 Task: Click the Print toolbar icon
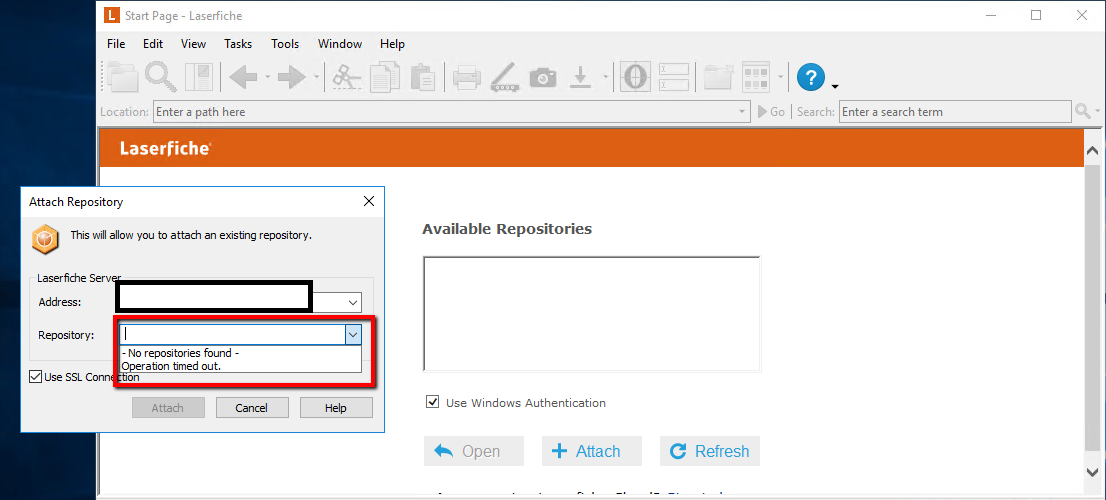click(467, 77)
